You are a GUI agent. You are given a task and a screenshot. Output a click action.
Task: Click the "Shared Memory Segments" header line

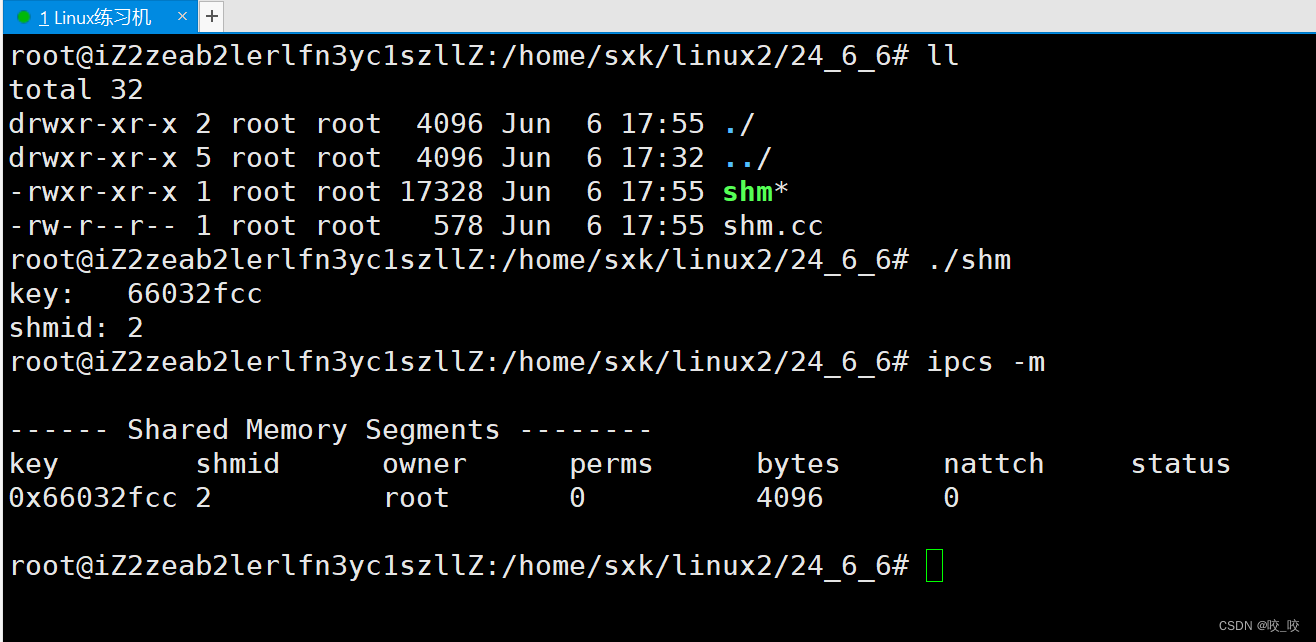(x=313, y=429)
